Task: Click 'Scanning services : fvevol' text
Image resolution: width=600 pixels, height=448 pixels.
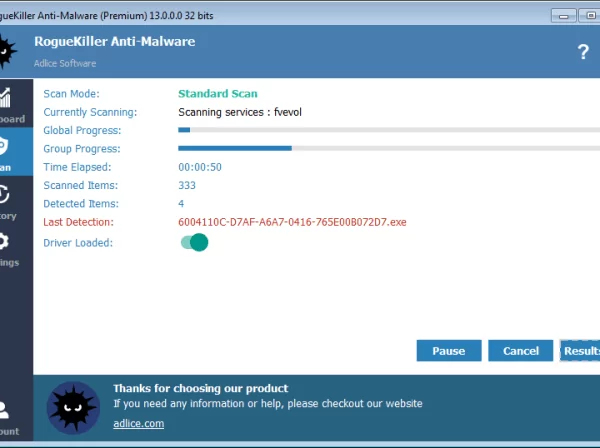Action: point(240,112)
